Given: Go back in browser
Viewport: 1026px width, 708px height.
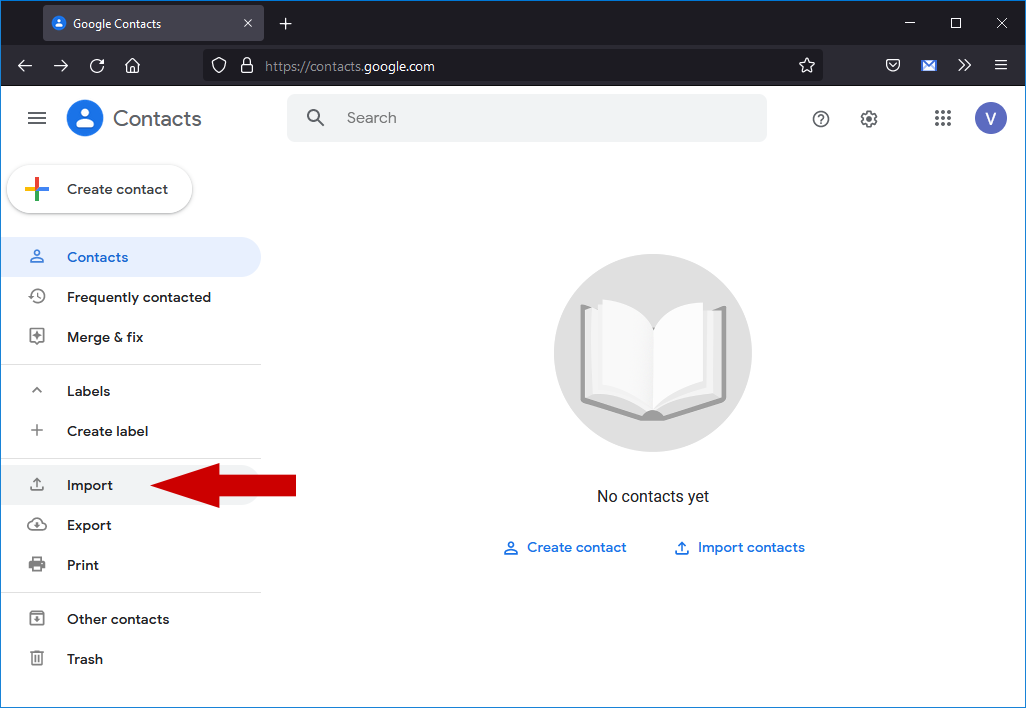Looking at the screenshot, I should click(25, 65).
